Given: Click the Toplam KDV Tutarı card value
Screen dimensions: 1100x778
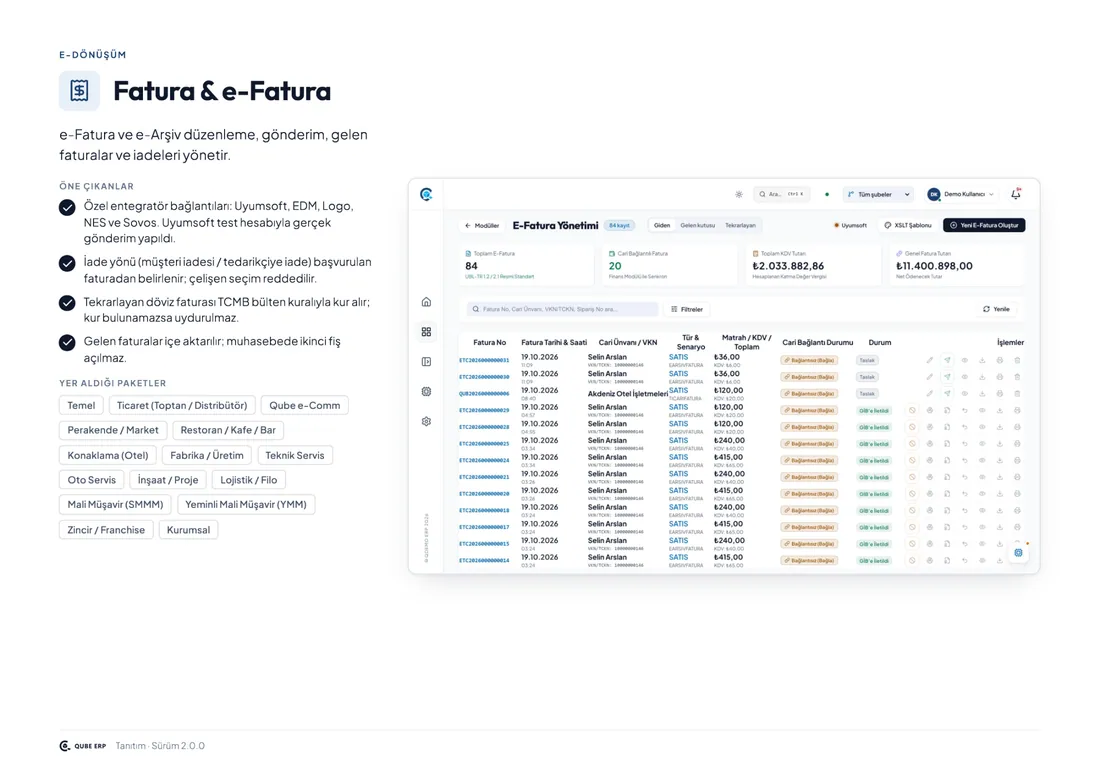Looking at the screenshot, I should (788, 266).
